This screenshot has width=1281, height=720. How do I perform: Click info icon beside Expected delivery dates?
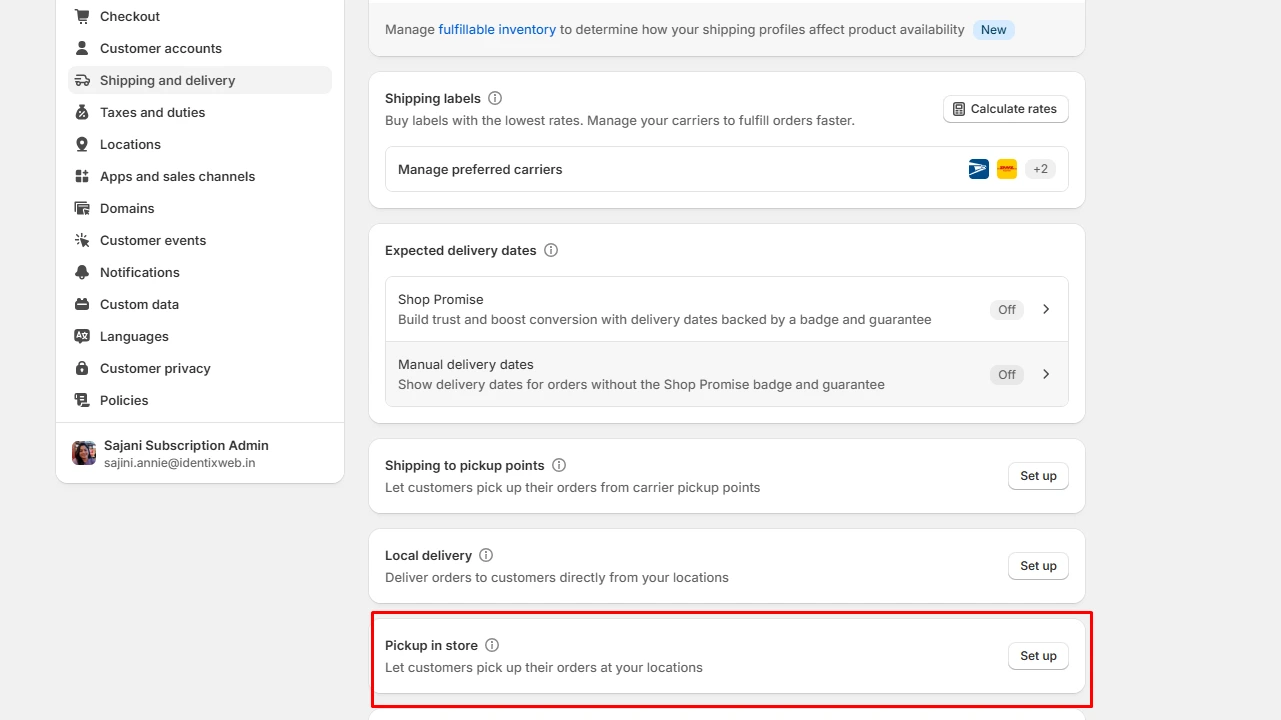(551, 250)
